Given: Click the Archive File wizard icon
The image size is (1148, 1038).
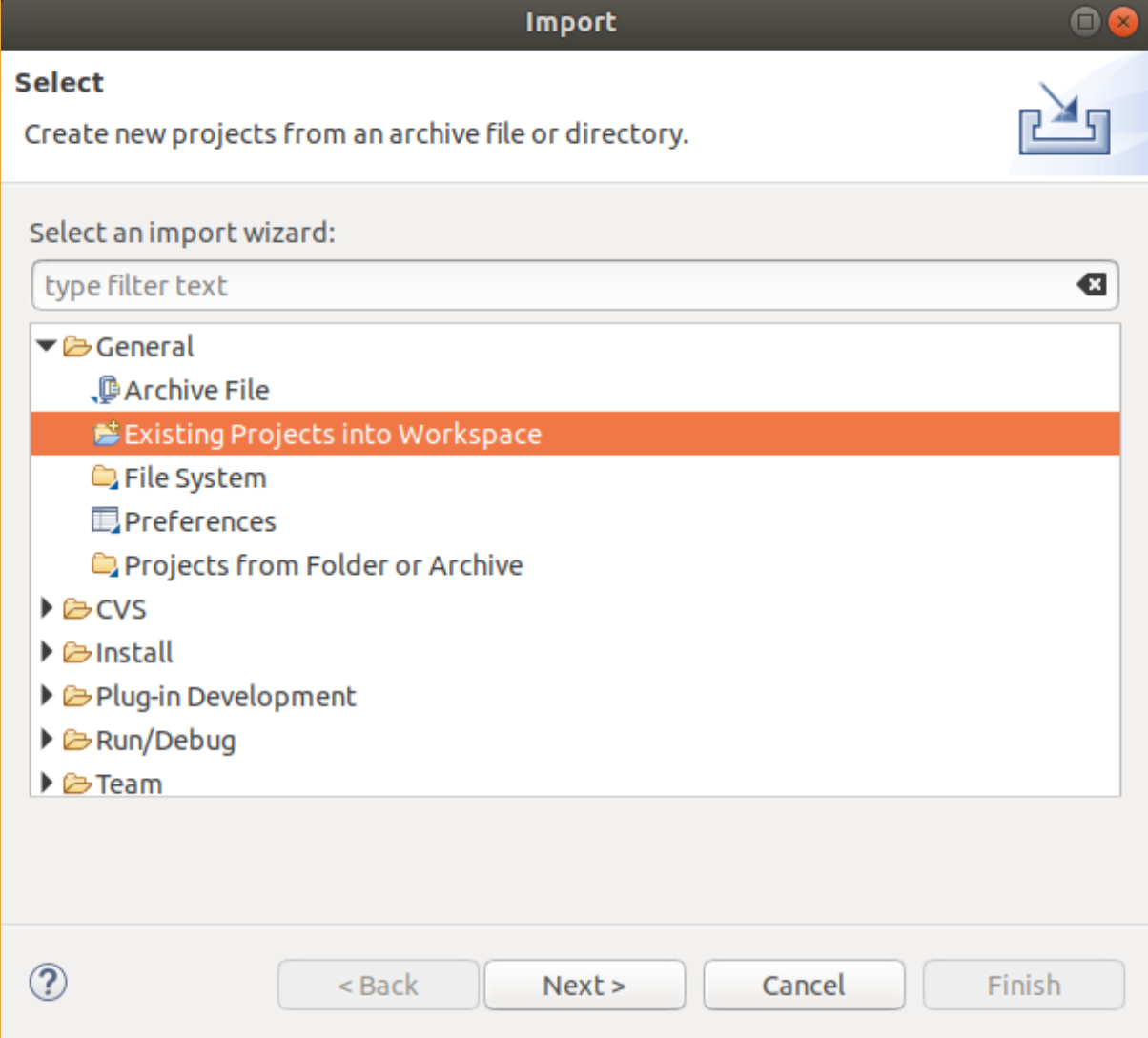Looking at the screenshot, I should [106, 390].
